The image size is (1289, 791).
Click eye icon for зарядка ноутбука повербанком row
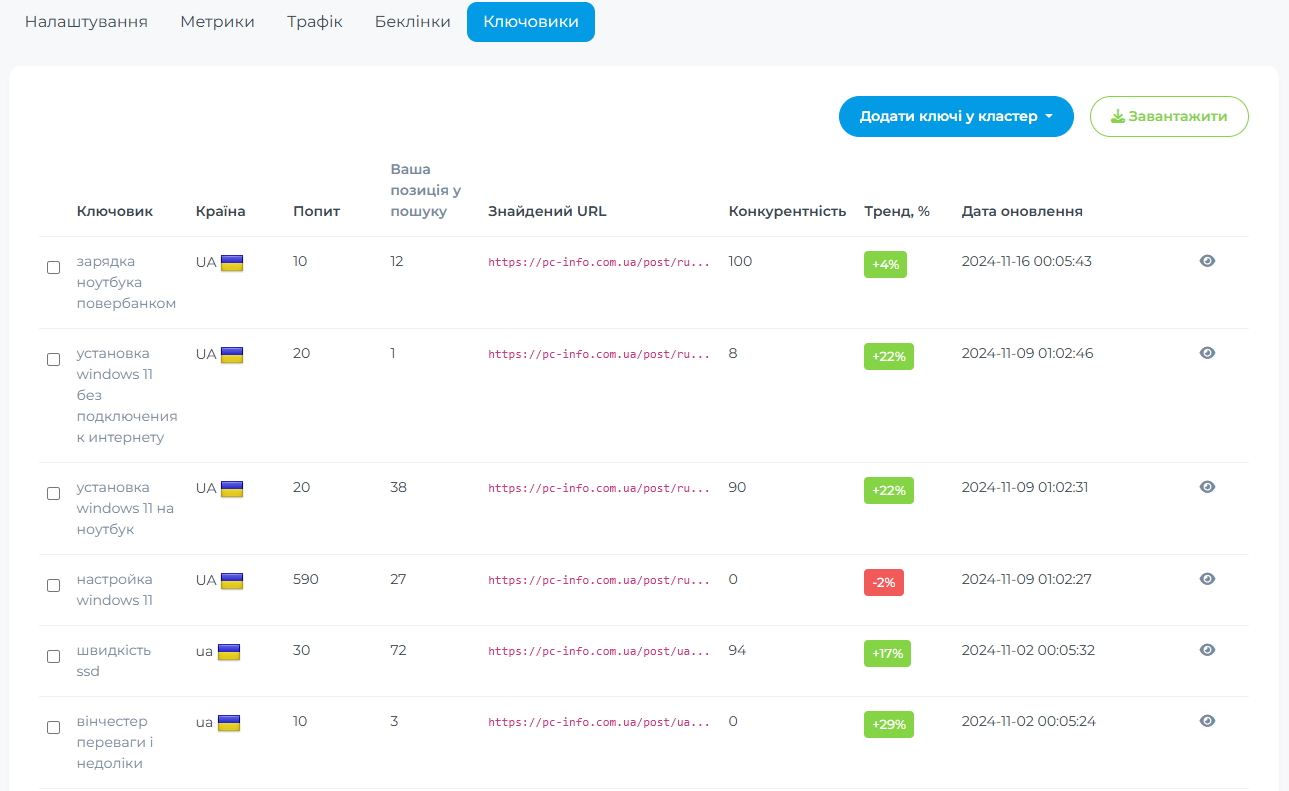[x=1207, y=261]
